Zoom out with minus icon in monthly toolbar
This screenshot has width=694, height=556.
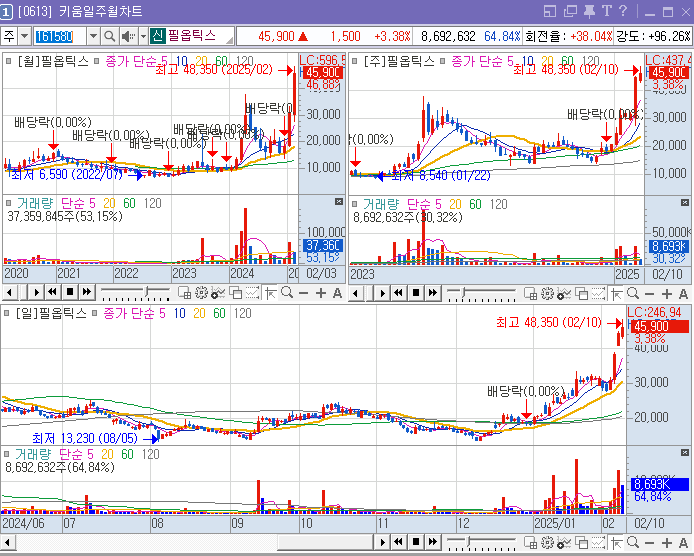tap(304, 293)
